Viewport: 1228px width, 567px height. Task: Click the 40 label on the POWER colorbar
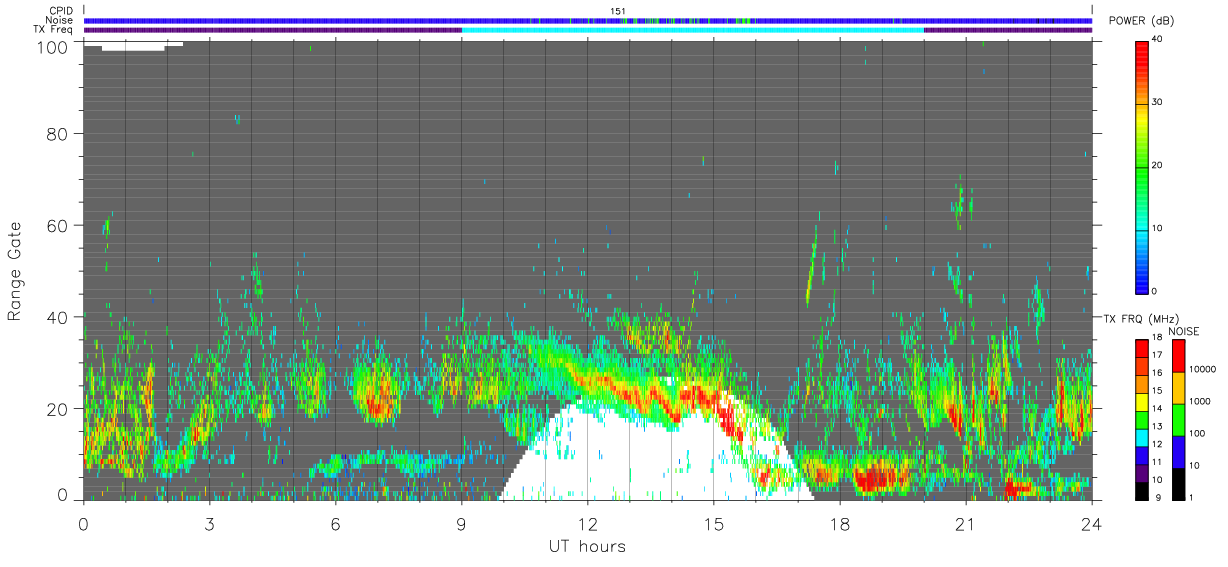[1156, 39]
